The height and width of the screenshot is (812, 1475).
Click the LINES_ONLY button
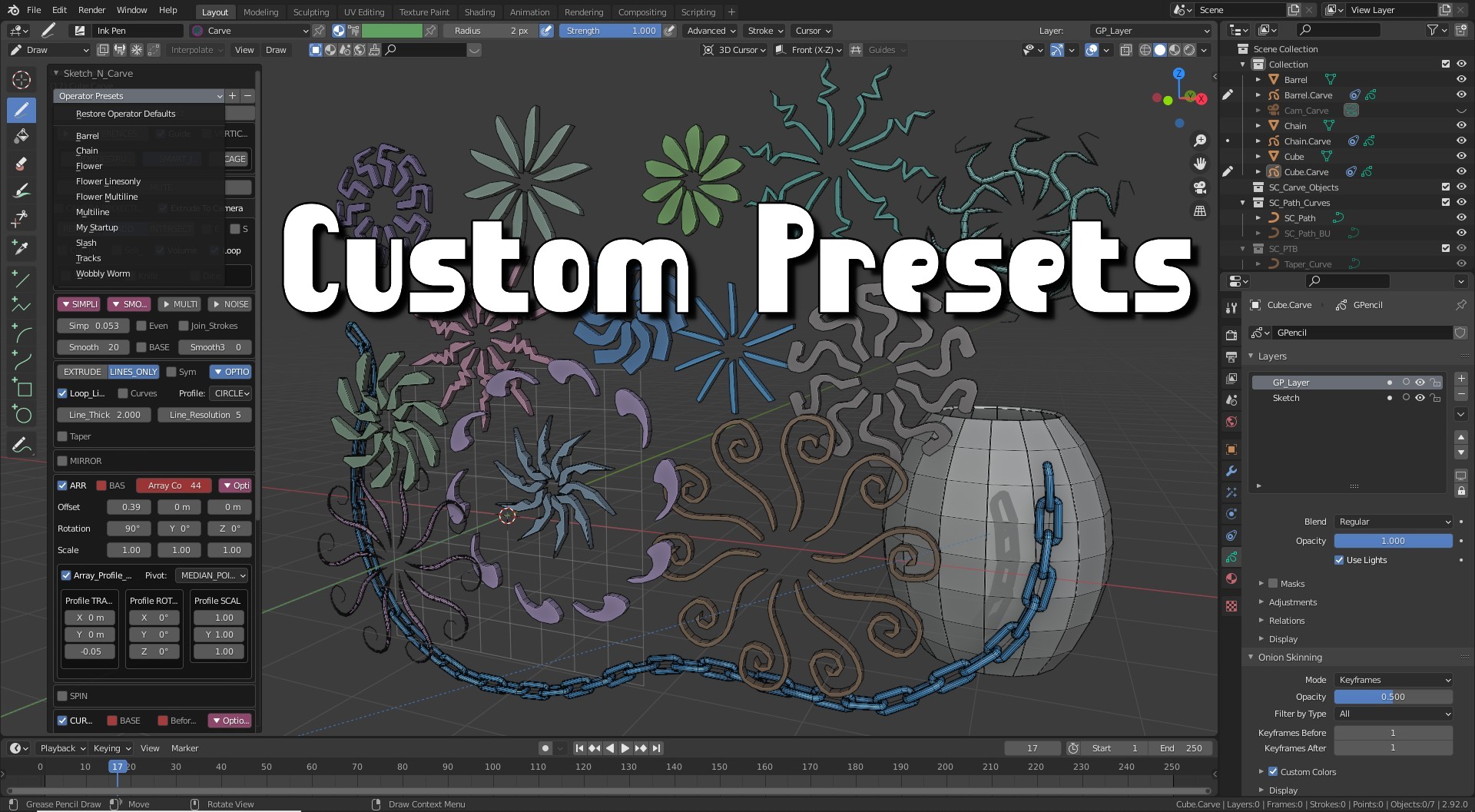pyautogui.click(x=134, y=372)
